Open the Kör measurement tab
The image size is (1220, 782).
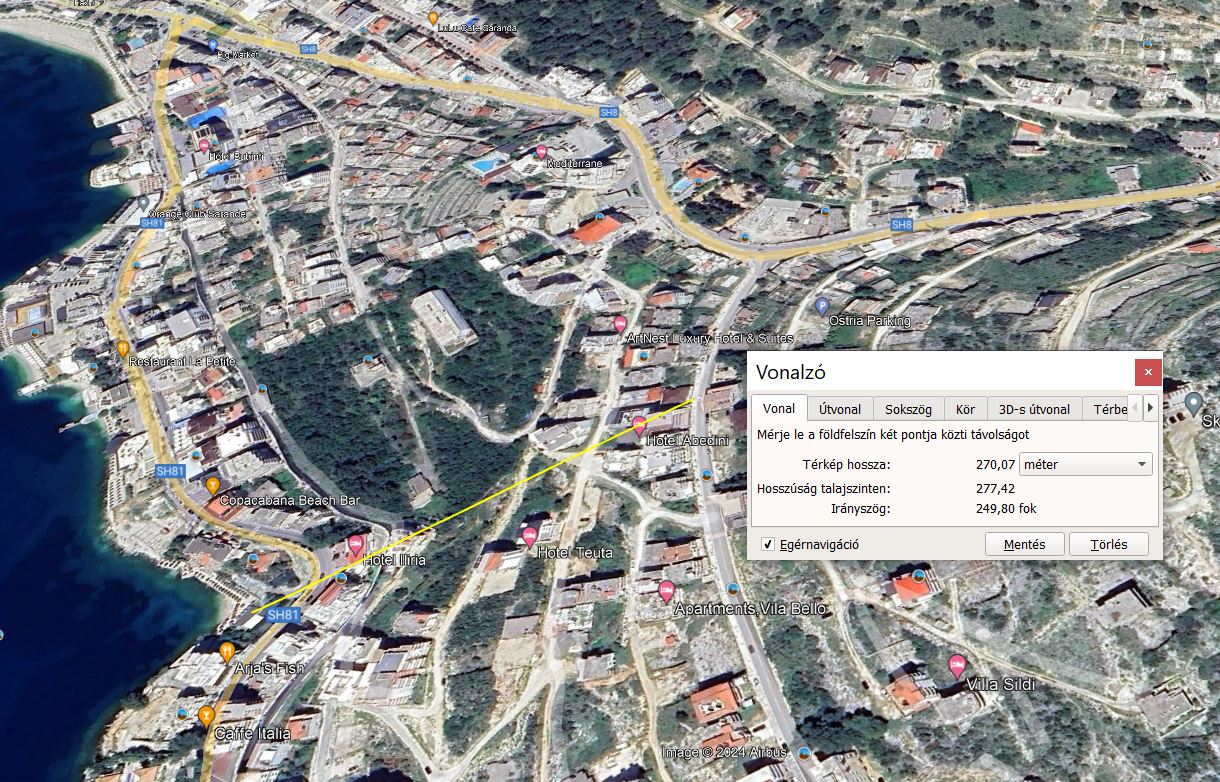[965, 409]
